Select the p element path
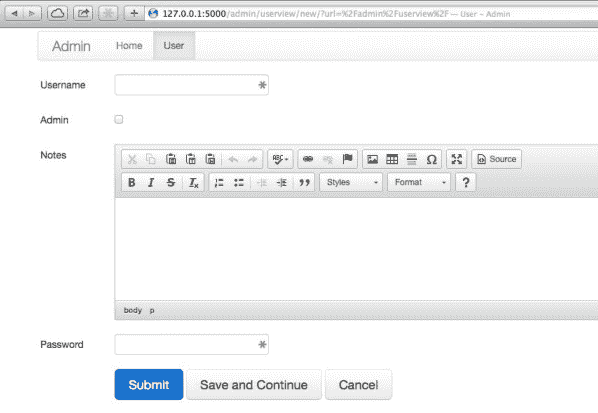The image size is (598, 413). (152, 310)
